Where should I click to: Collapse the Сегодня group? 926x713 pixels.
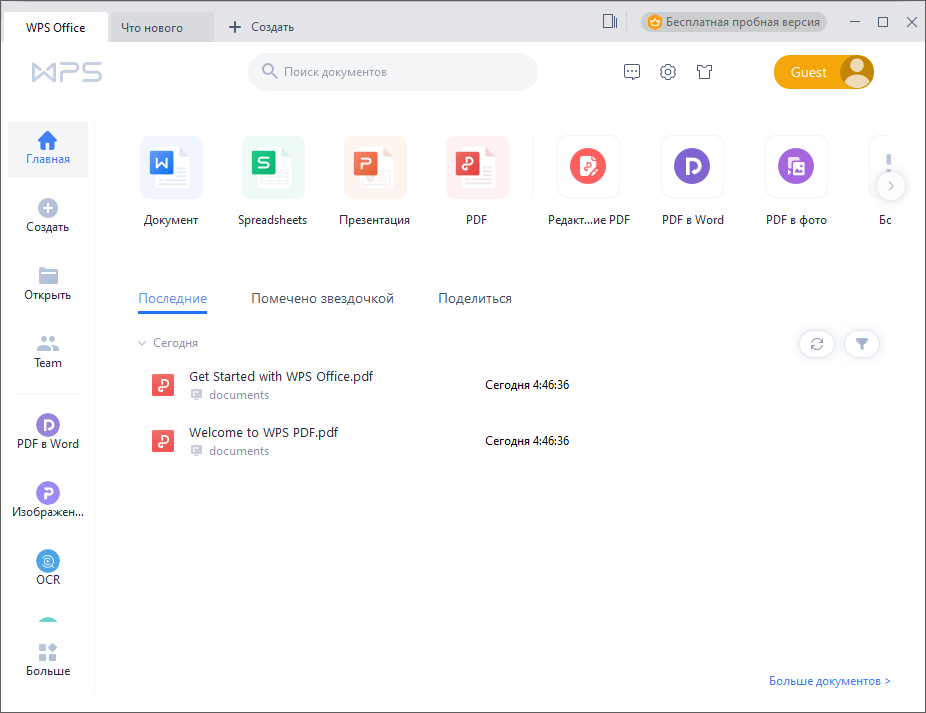[x=142, y=343]
